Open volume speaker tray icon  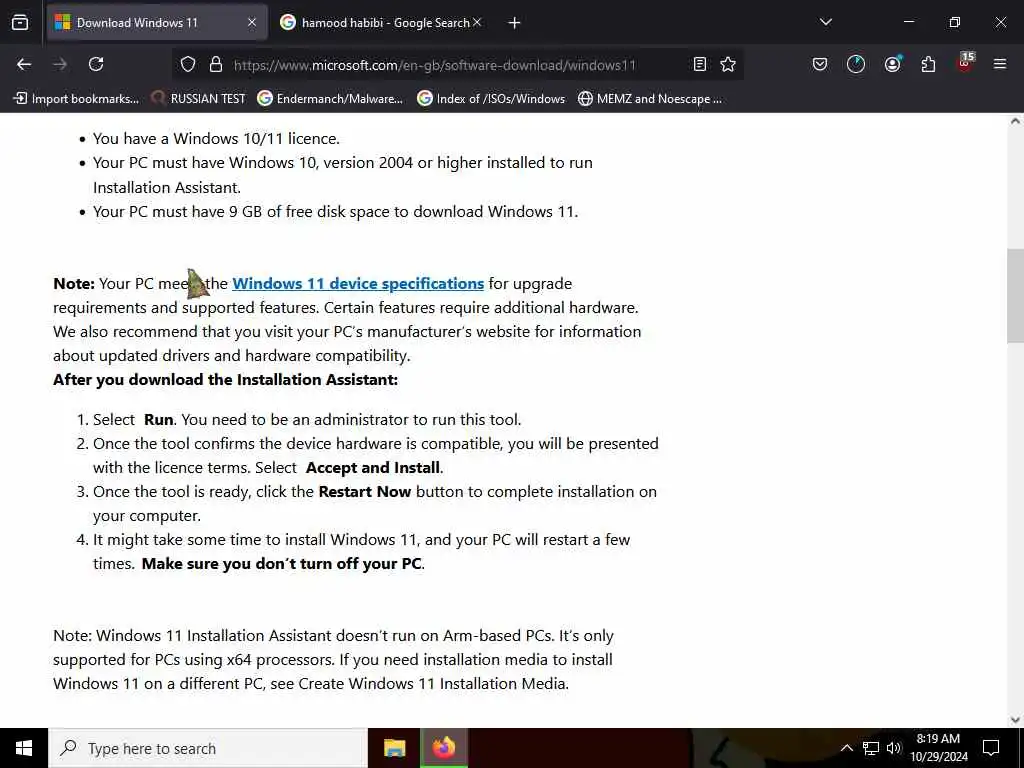[x=893, y=748]
